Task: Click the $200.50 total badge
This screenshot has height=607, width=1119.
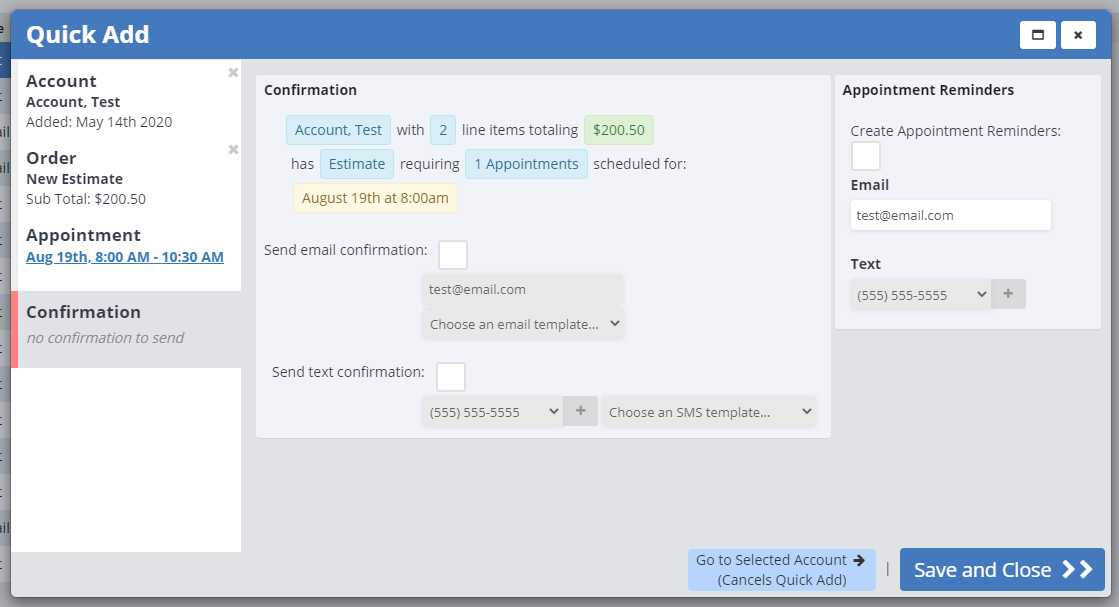Action: (618, 130)
